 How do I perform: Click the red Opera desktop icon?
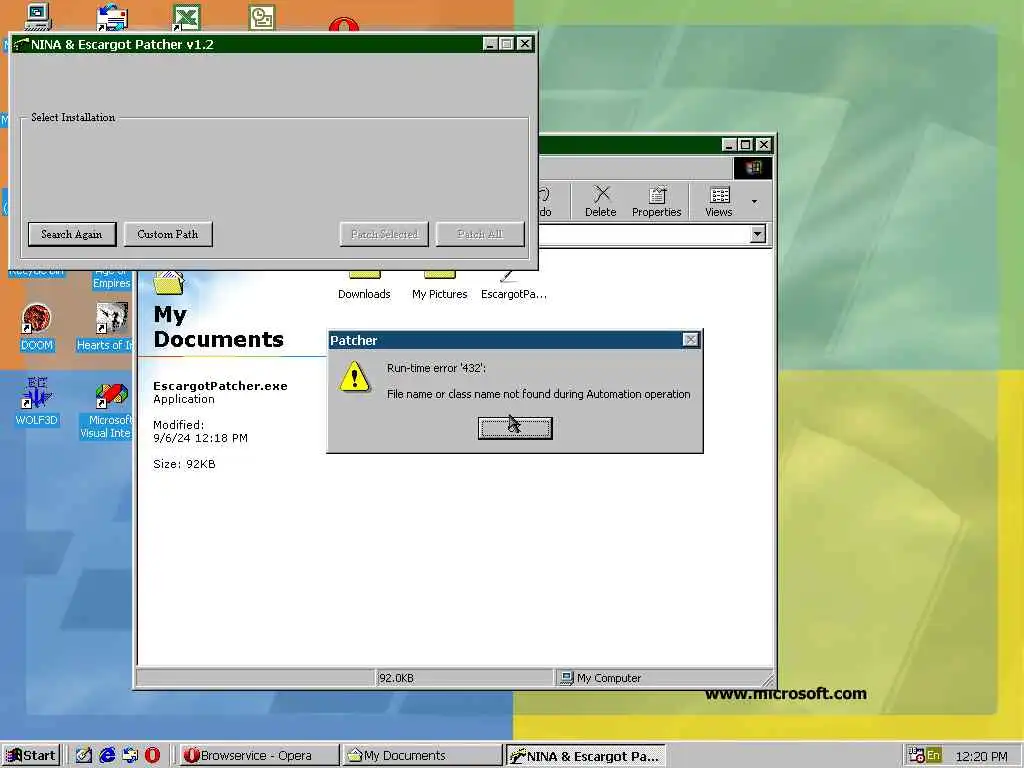click(344, 25)
